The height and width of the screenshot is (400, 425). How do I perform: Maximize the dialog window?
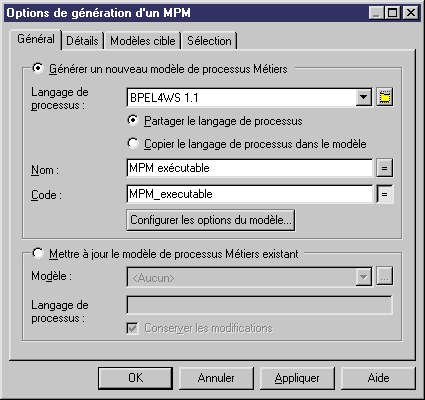[393, 13]
